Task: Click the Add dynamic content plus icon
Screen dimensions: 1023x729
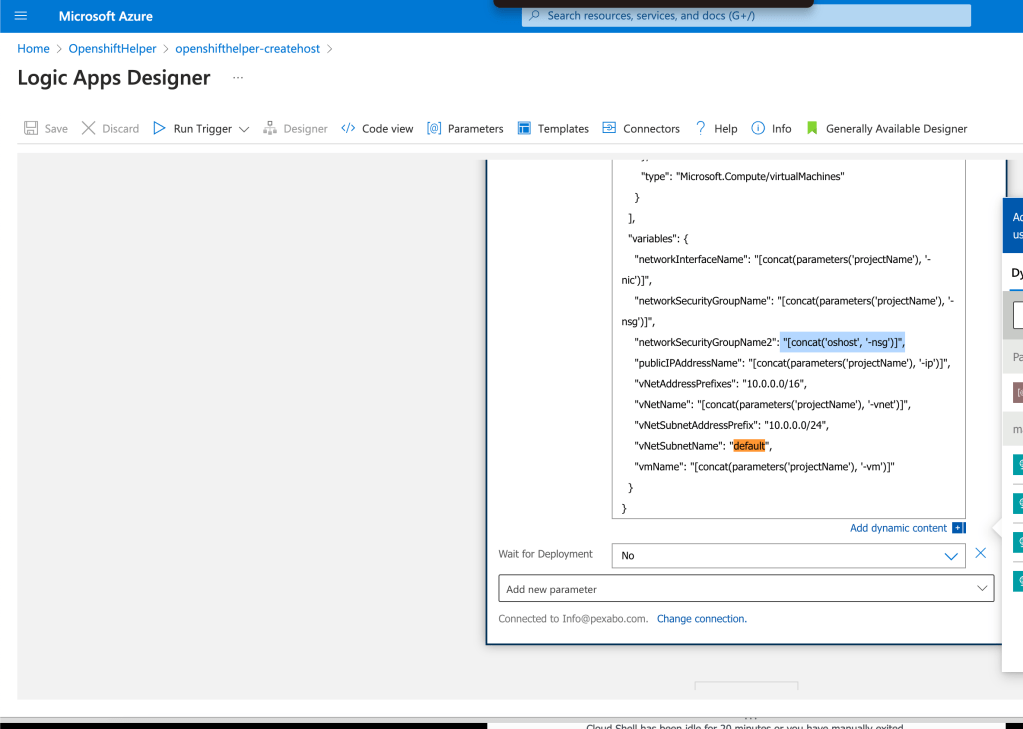Action: (958, 528)
